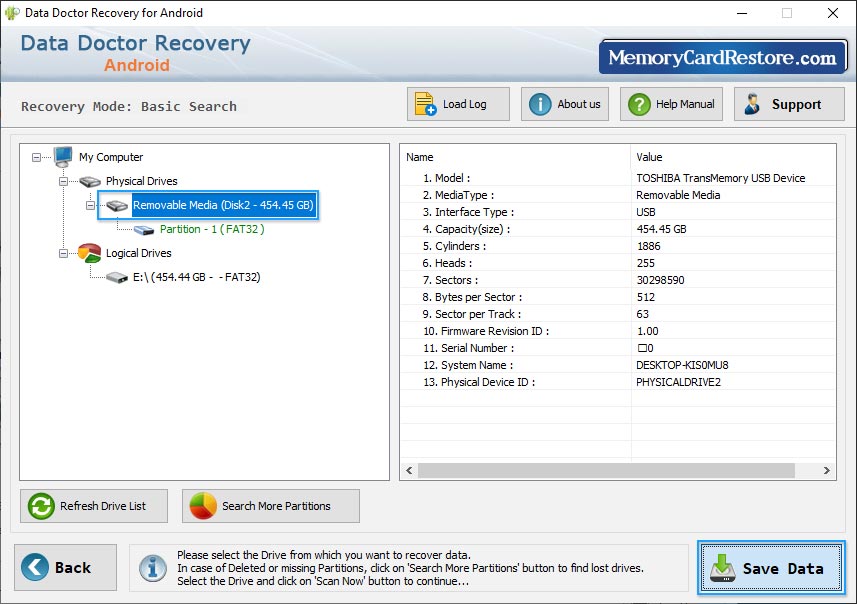The width and height of the screenshot is (857, 604).
Task: Collapse the Removable Media node
Action: (91, 206)
